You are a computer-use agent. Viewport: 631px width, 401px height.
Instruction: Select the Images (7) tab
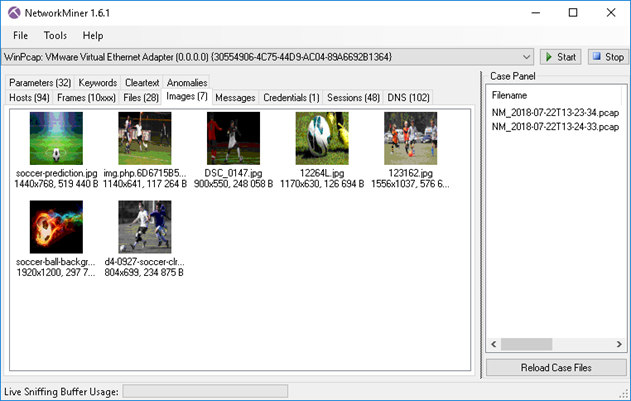coord(187,96)
